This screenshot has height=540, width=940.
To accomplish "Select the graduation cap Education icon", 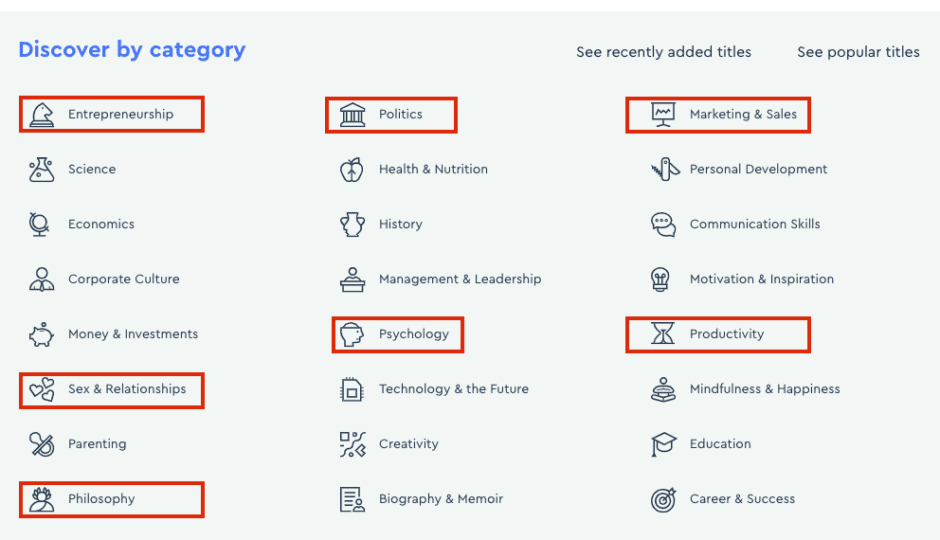I will pyautogui.click(x=663, y=444).
